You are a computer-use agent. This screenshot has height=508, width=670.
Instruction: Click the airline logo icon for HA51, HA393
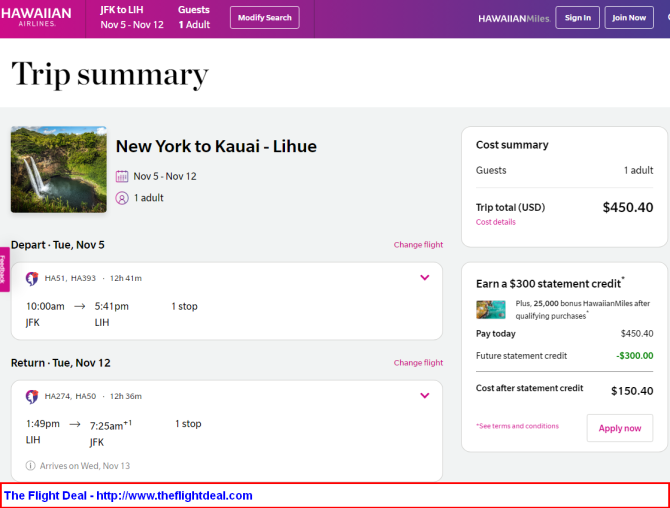point(32,279)
